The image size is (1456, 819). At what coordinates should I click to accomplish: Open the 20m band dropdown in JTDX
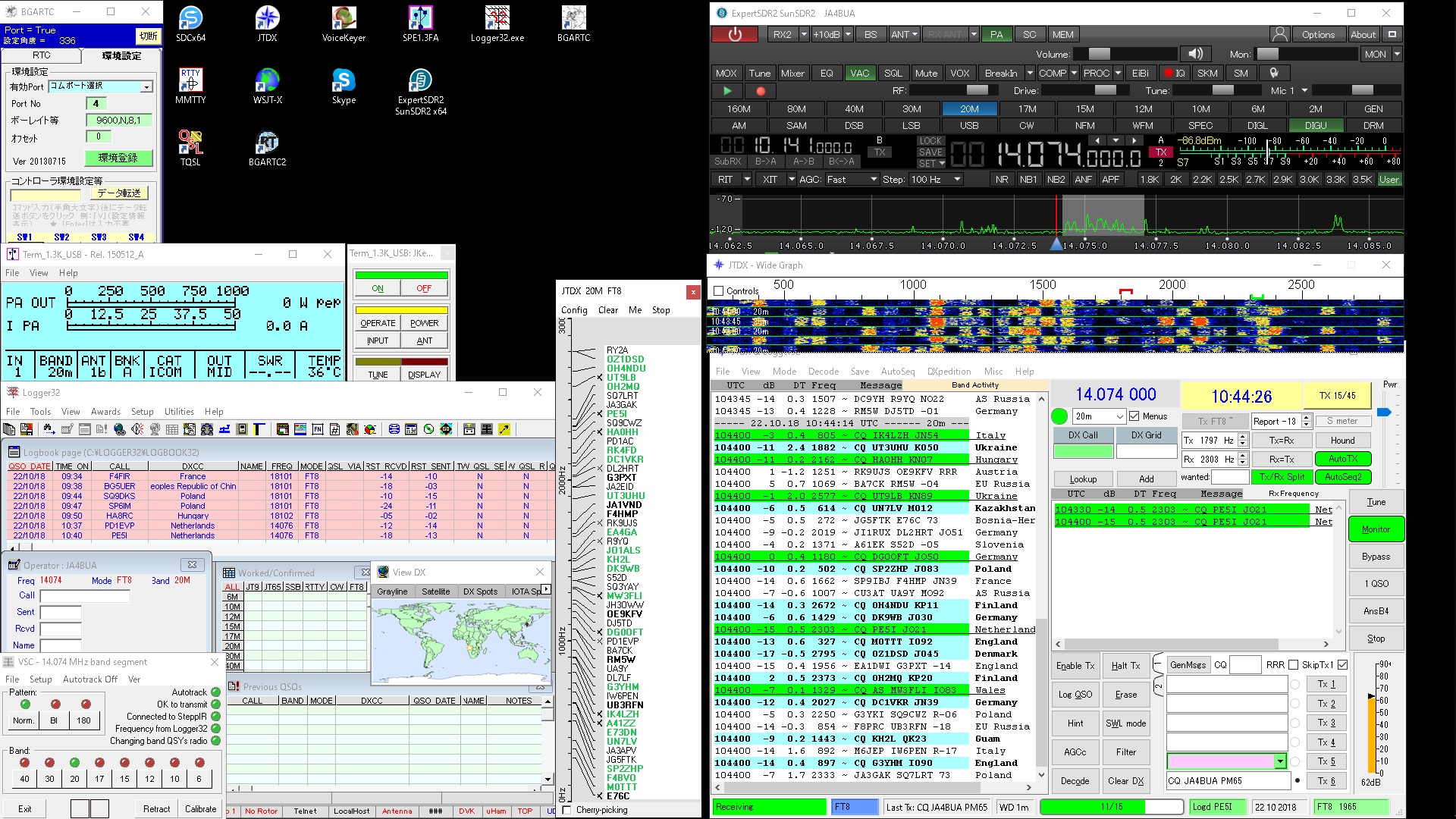coord(1099,416)
